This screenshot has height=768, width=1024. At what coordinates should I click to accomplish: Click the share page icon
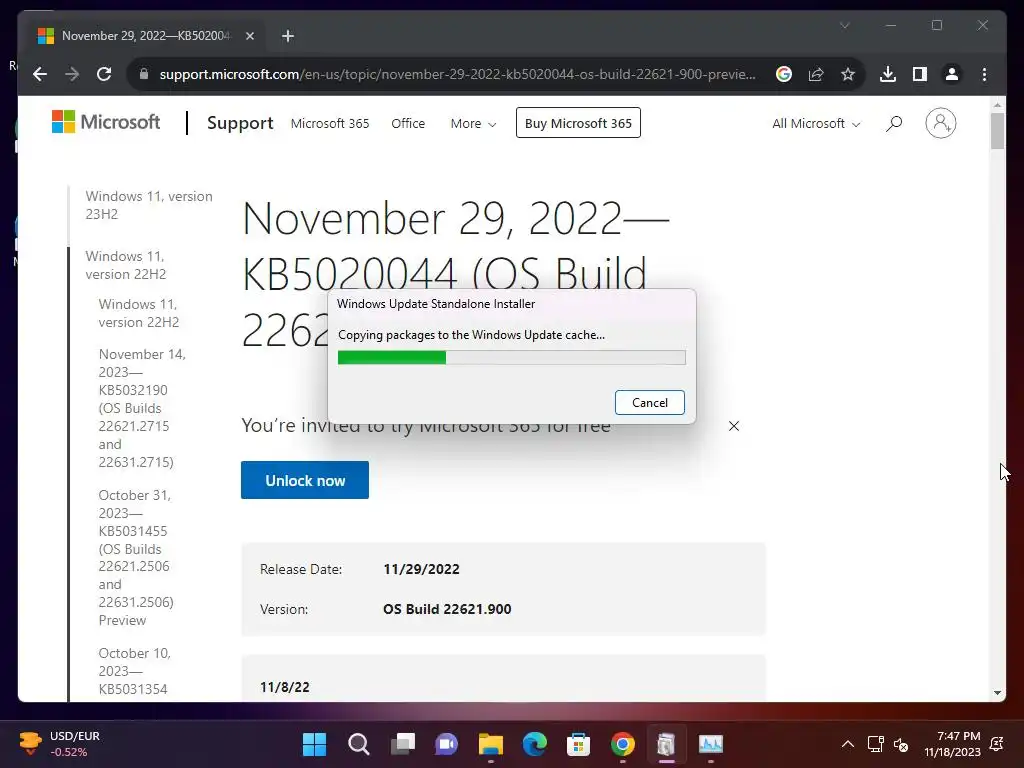coord(816,74)
